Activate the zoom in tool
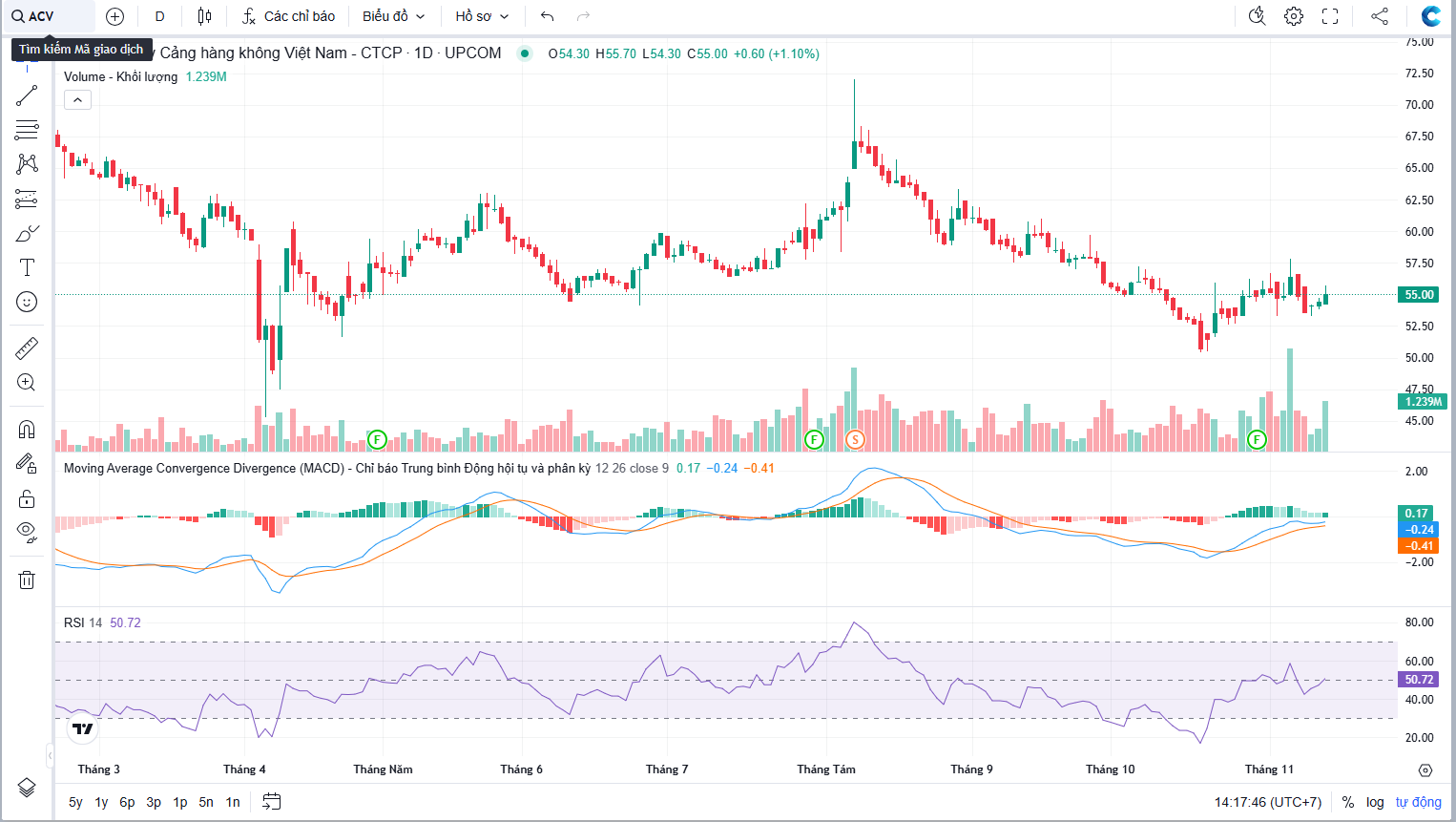 point(27,383)
